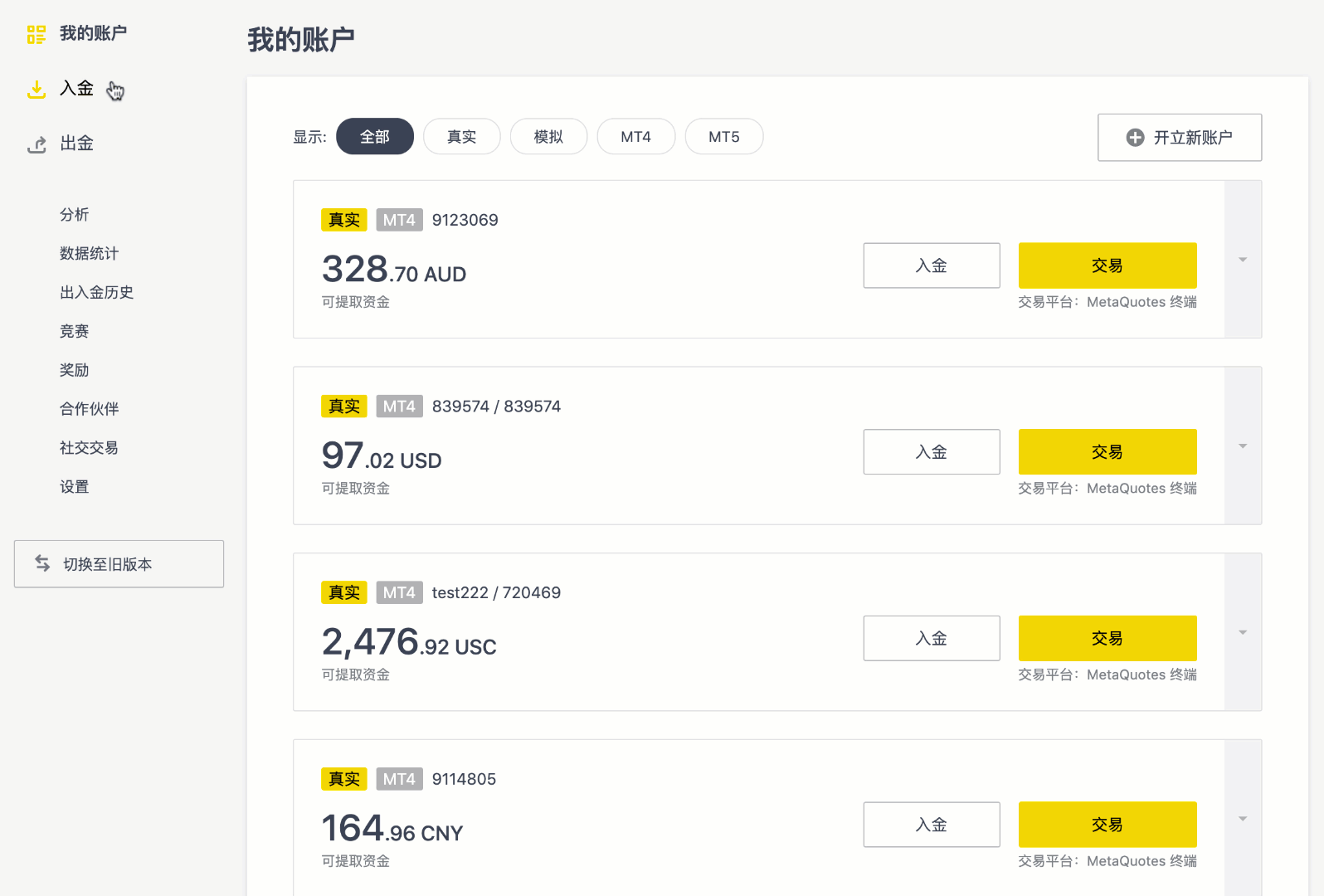Click the 我的账户 dashboard icon in sidebar
The height and width of the screenshot is (896, 1324).
pyautogui.click(x=36, y=34)
